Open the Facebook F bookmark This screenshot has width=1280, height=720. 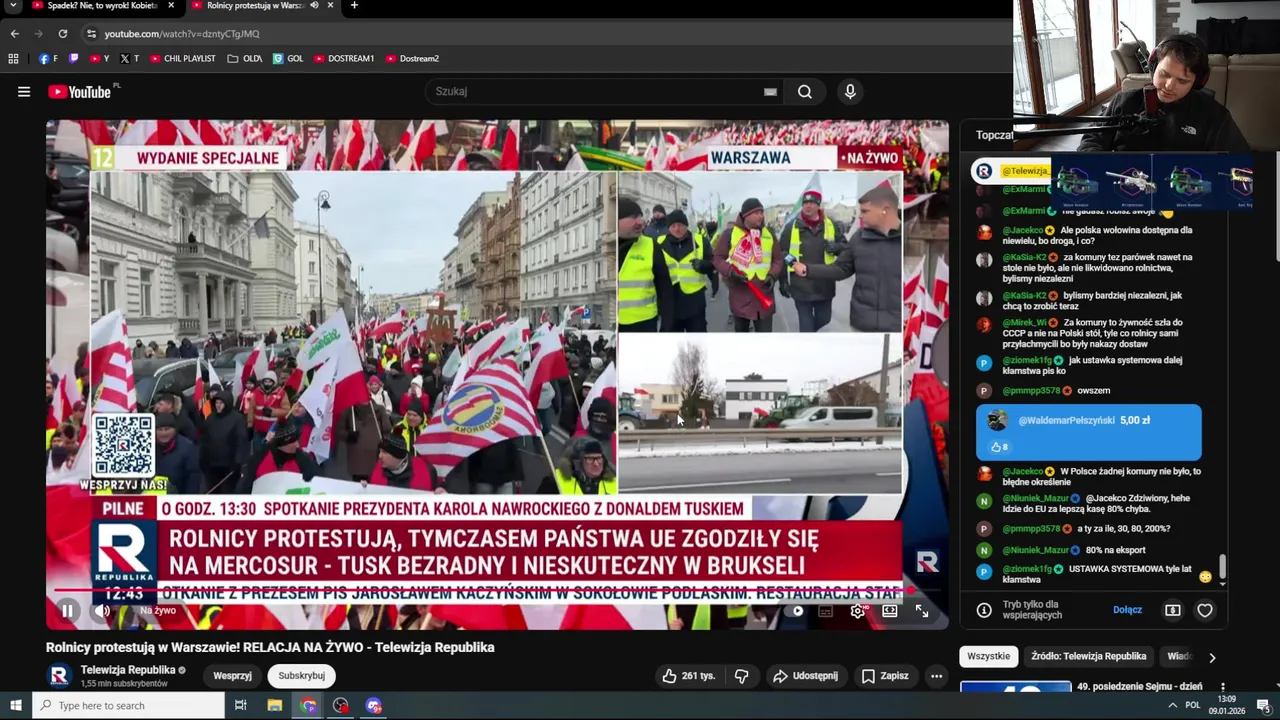(x=48, y=59)
